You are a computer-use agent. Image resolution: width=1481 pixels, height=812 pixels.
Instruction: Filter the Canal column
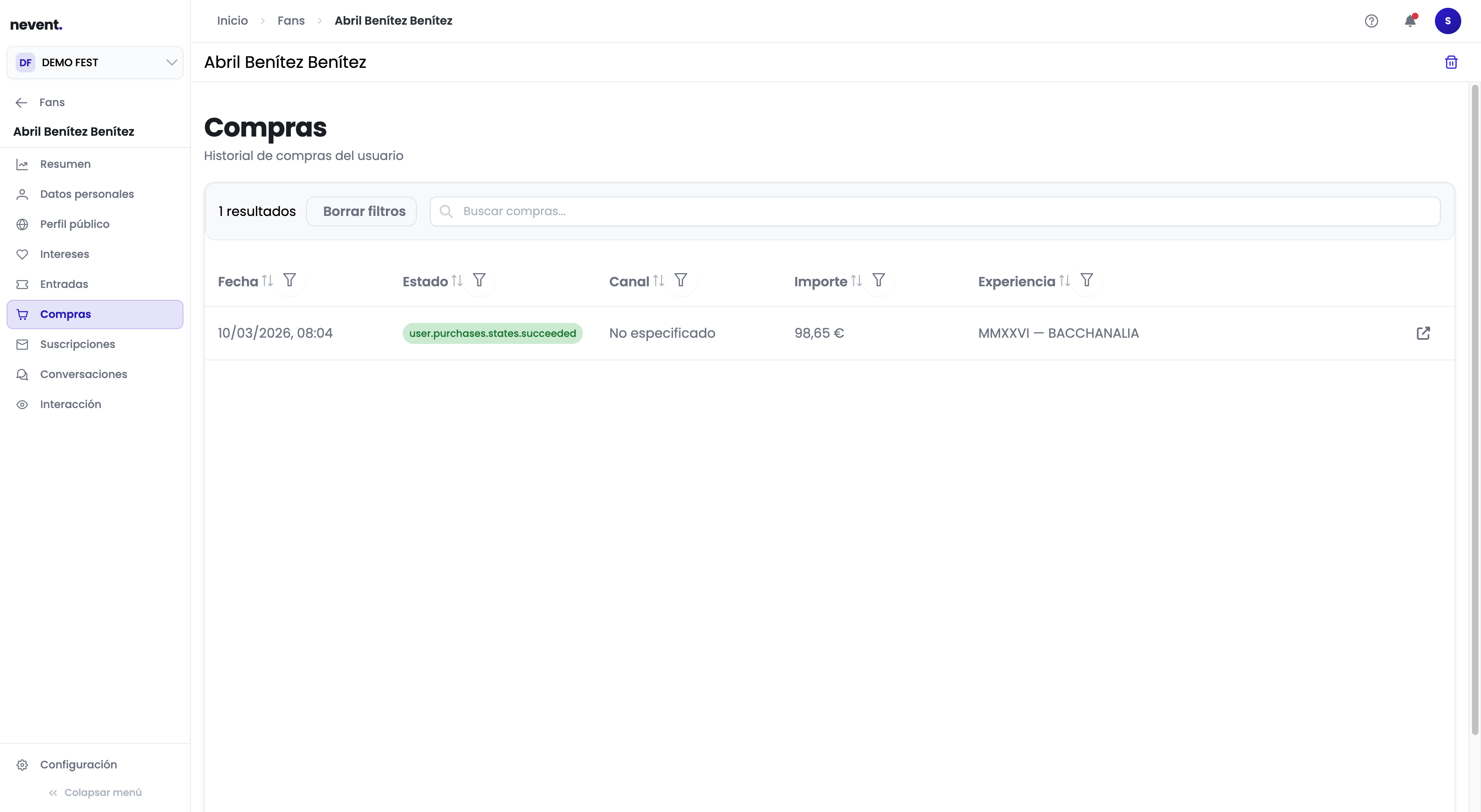click(681, 280)
